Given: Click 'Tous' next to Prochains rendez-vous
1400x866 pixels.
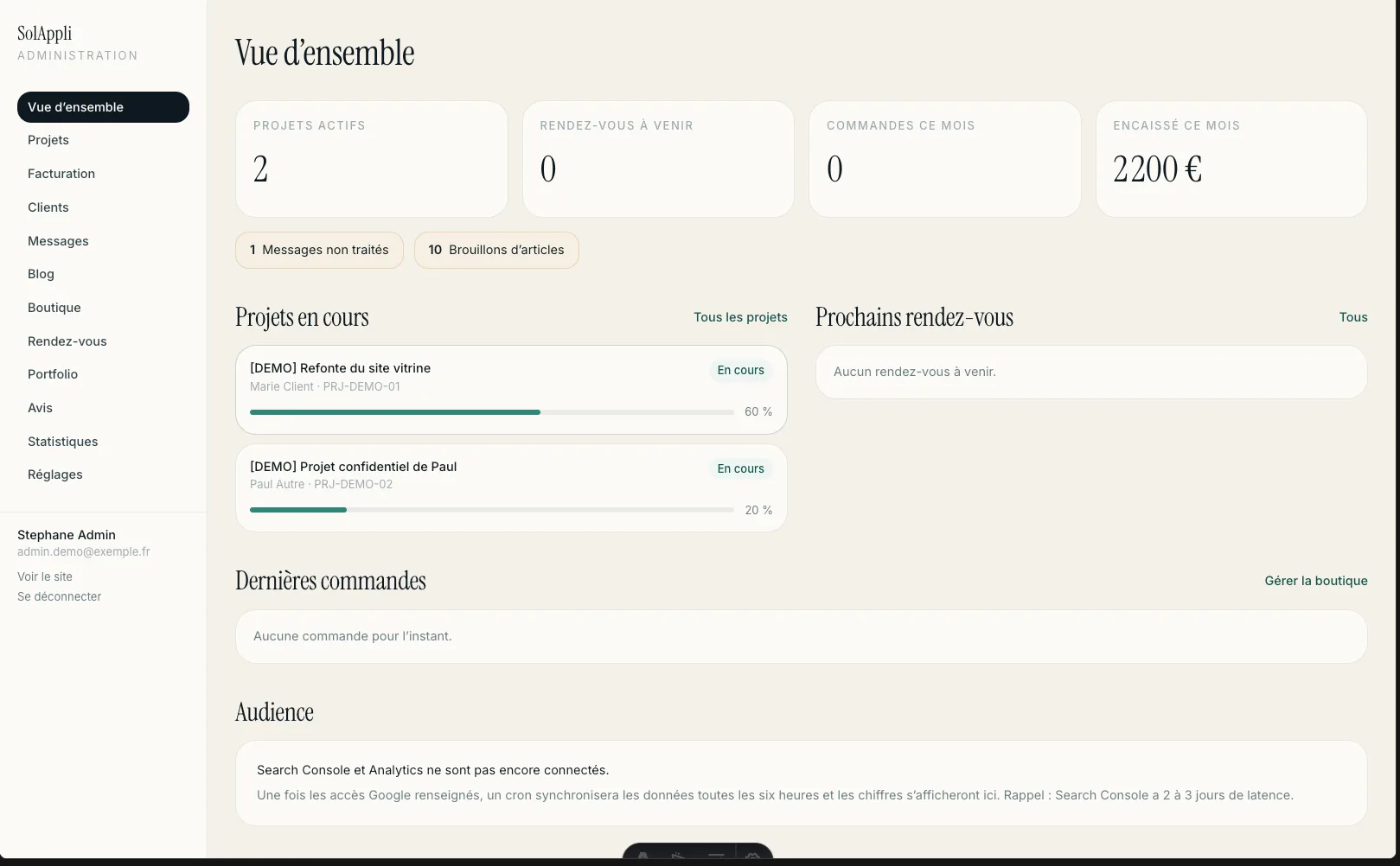Looking at the screenshot, I should pos(1353,317).
